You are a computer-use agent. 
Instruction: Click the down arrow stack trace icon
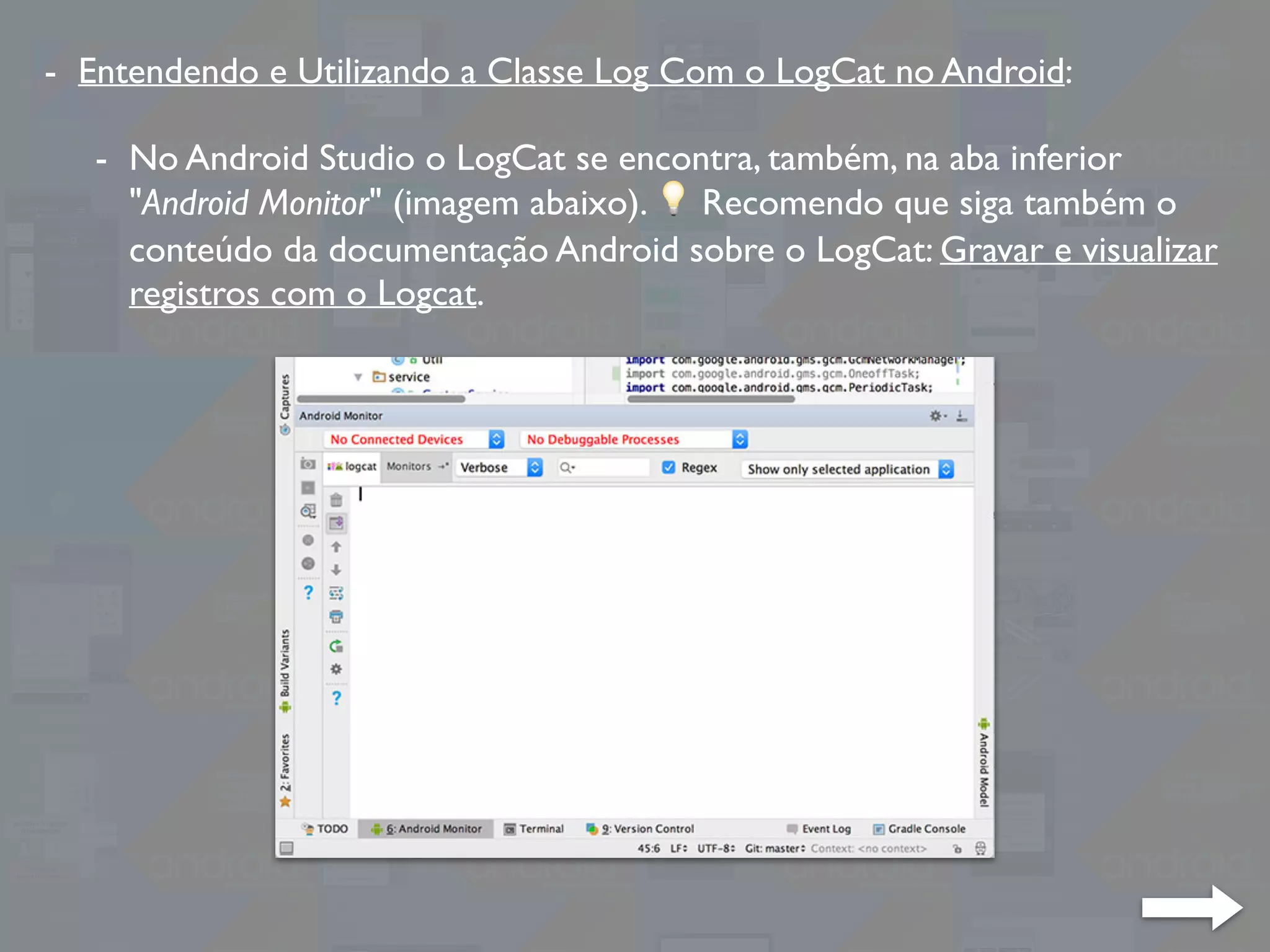[336, 570]
